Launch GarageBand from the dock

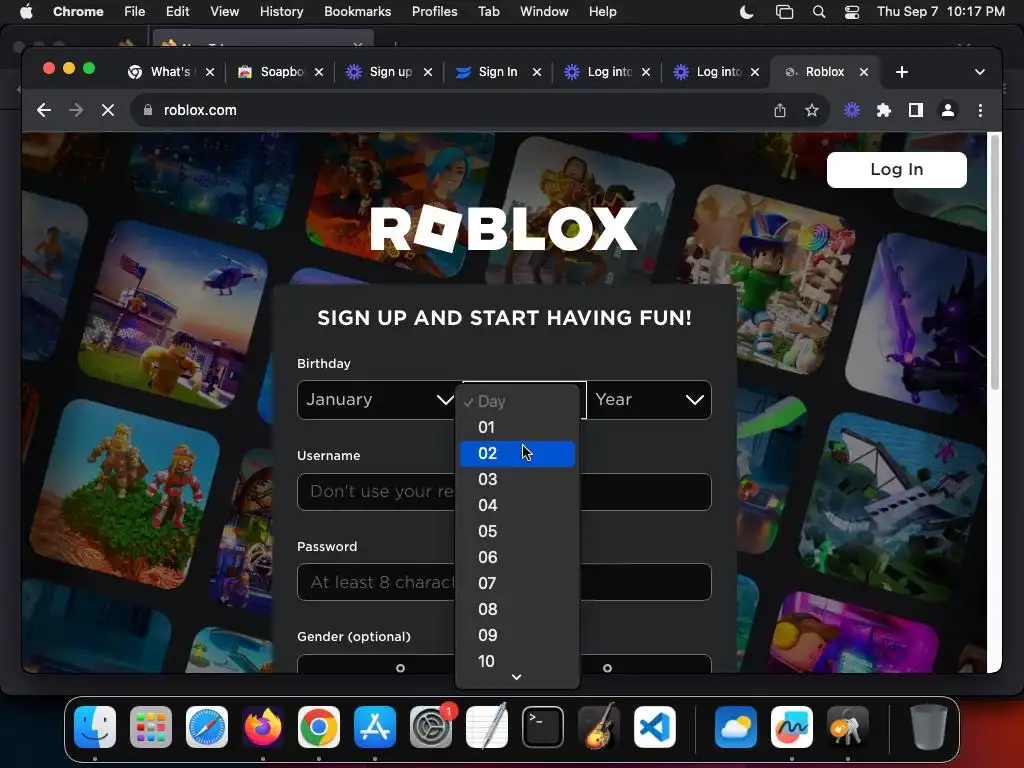pos(599,727)
